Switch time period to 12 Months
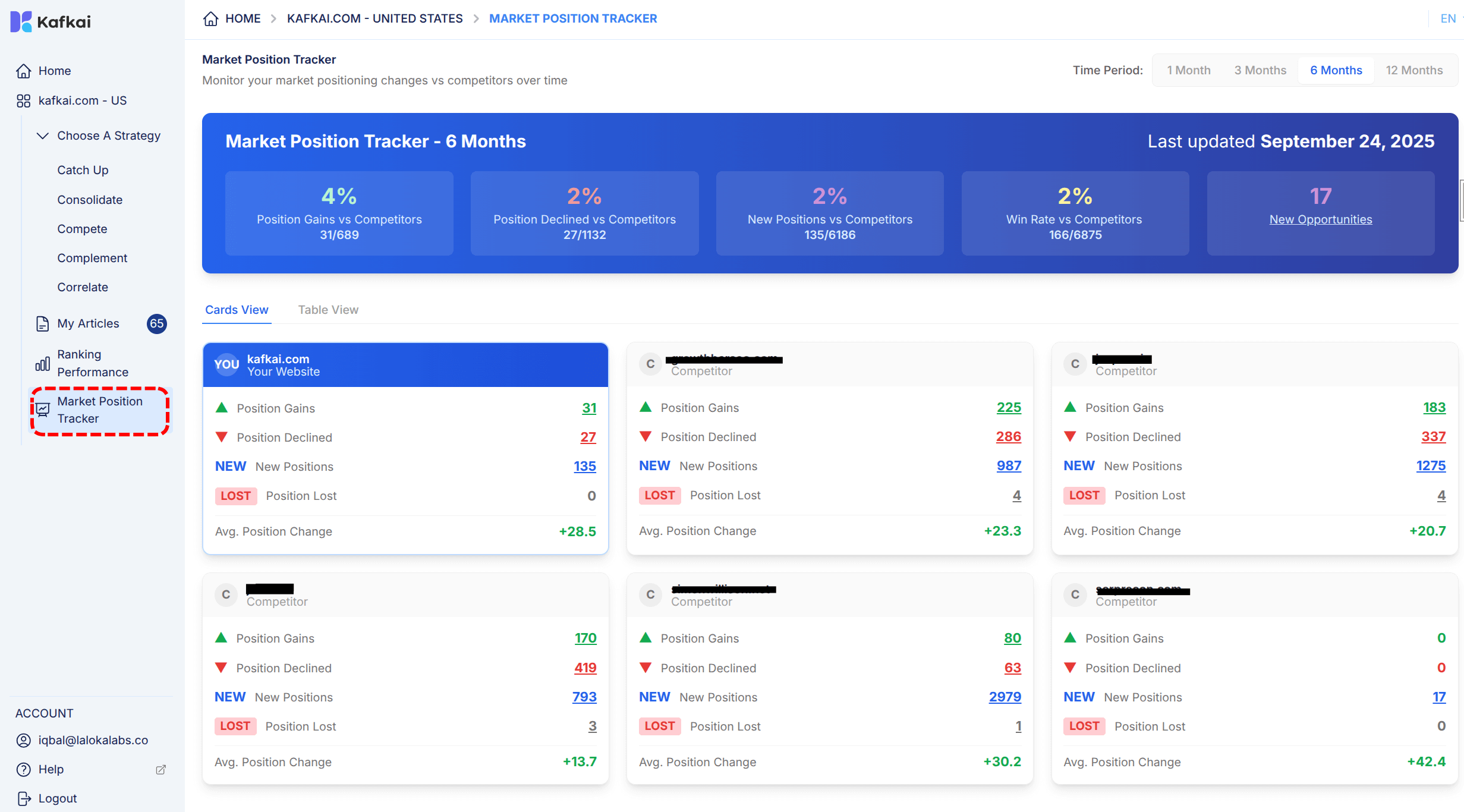This screenshot has height=812, width=1464. [1413, 70]
